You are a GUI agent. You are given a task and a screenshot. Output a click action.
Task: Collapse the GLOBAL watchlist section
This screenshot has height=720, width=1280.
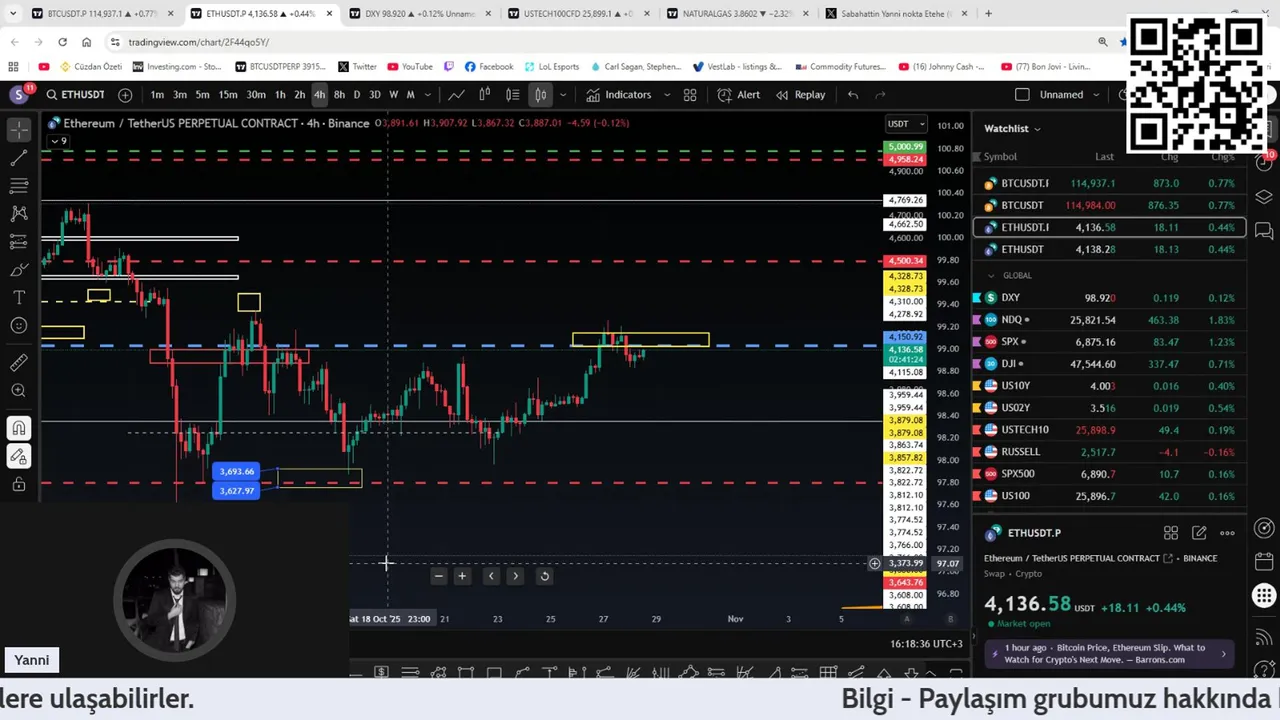[x=992, y=275]
